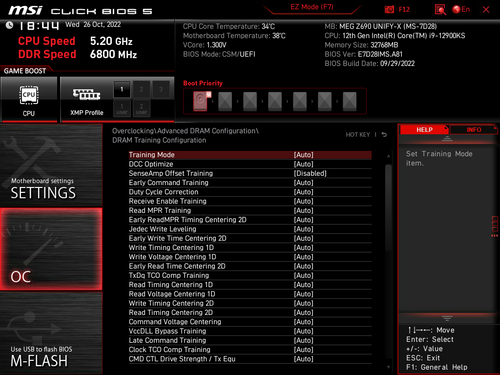
Task: Select TxDq TCO Comp Training row
Action: click(x=250, y=275)
